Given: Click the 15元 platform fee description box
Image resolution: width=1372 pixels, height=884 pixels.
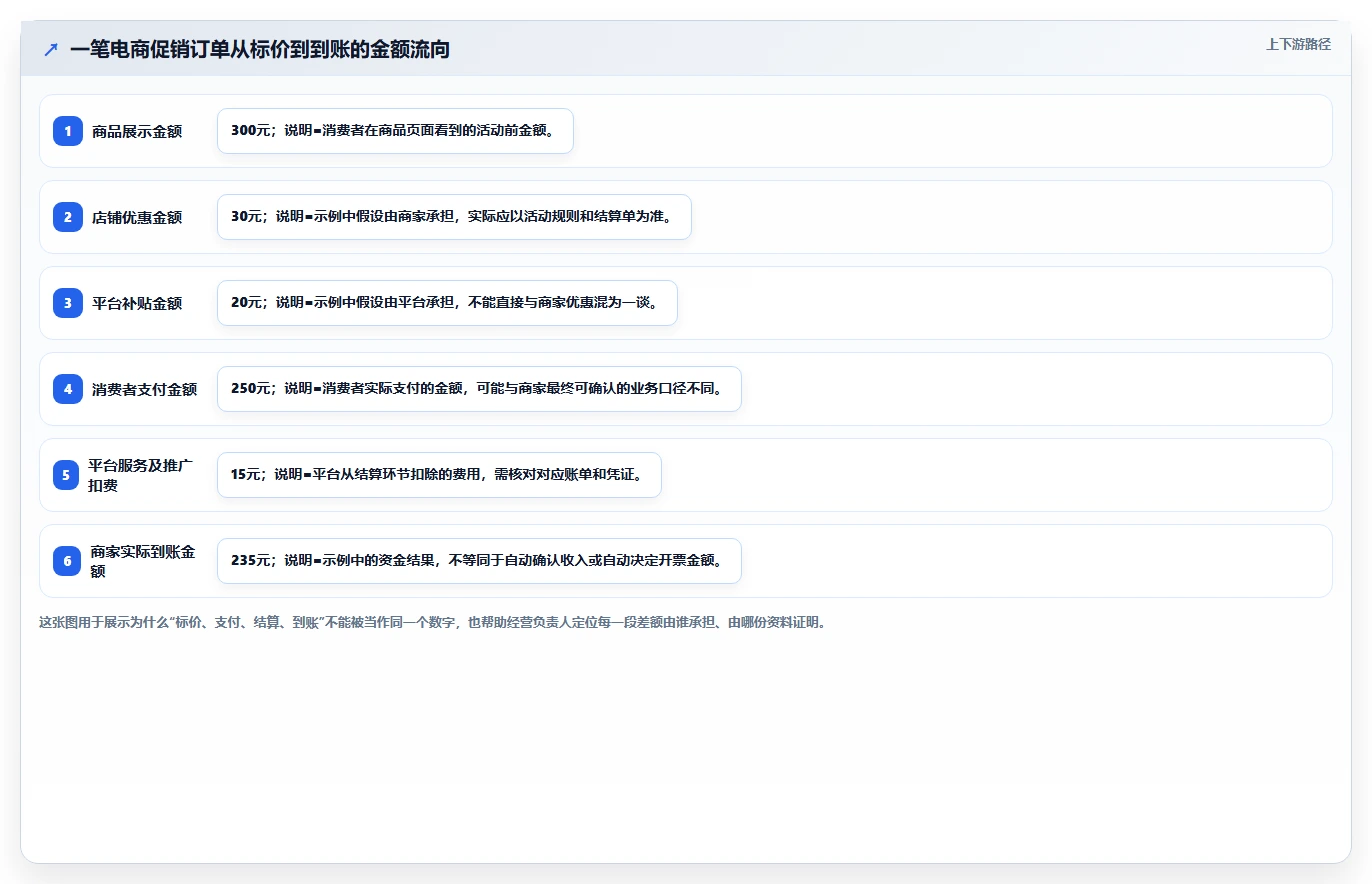Looking at the screenshot, I should (x=439, y=475).
